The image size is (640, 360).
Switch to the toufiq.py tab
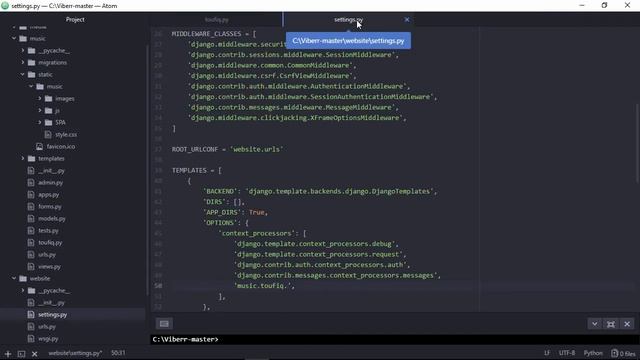pos(216,20)
